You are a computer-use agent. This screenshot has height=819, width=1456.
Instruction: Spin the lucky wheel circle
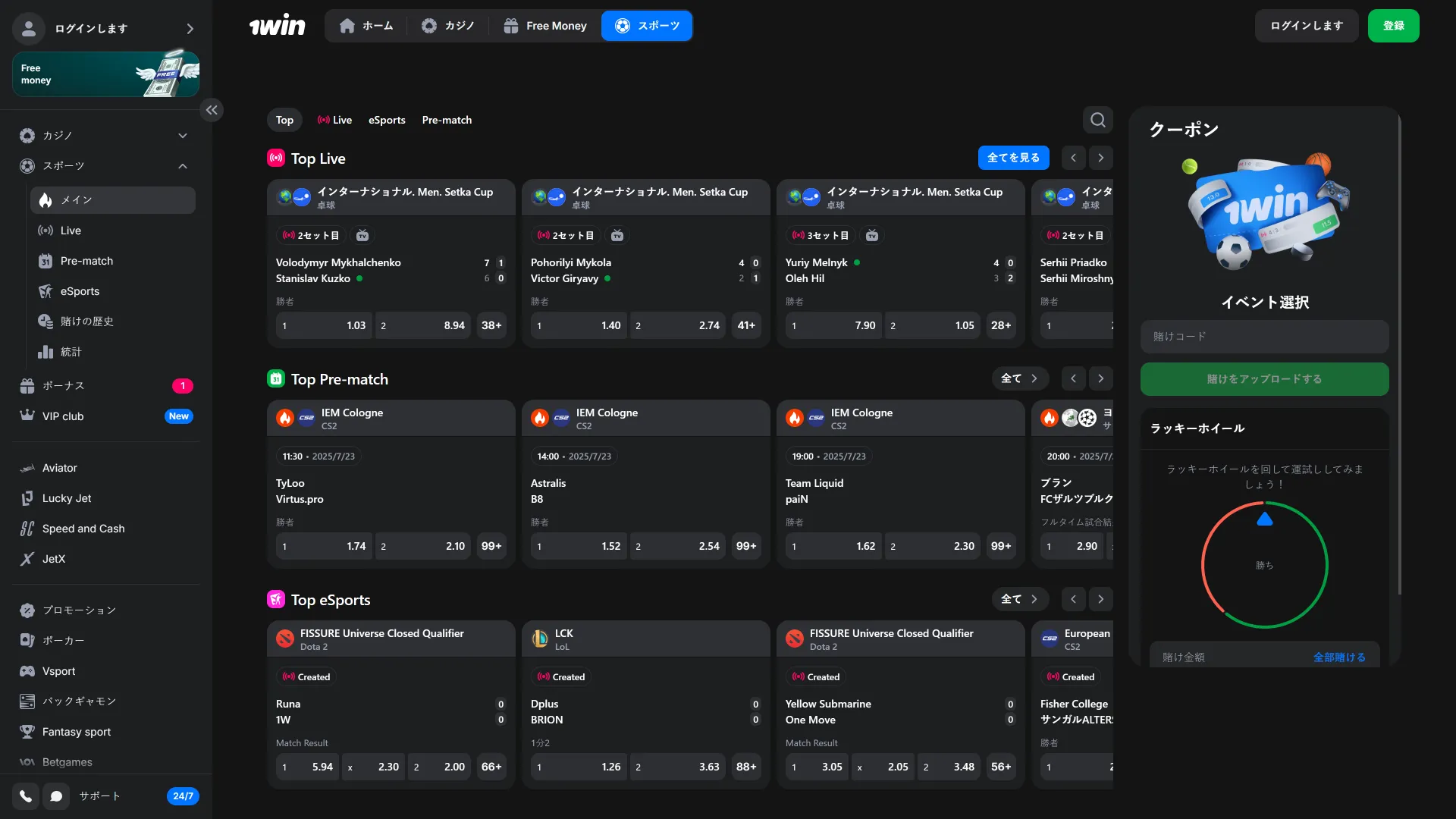click(1264, 565)
